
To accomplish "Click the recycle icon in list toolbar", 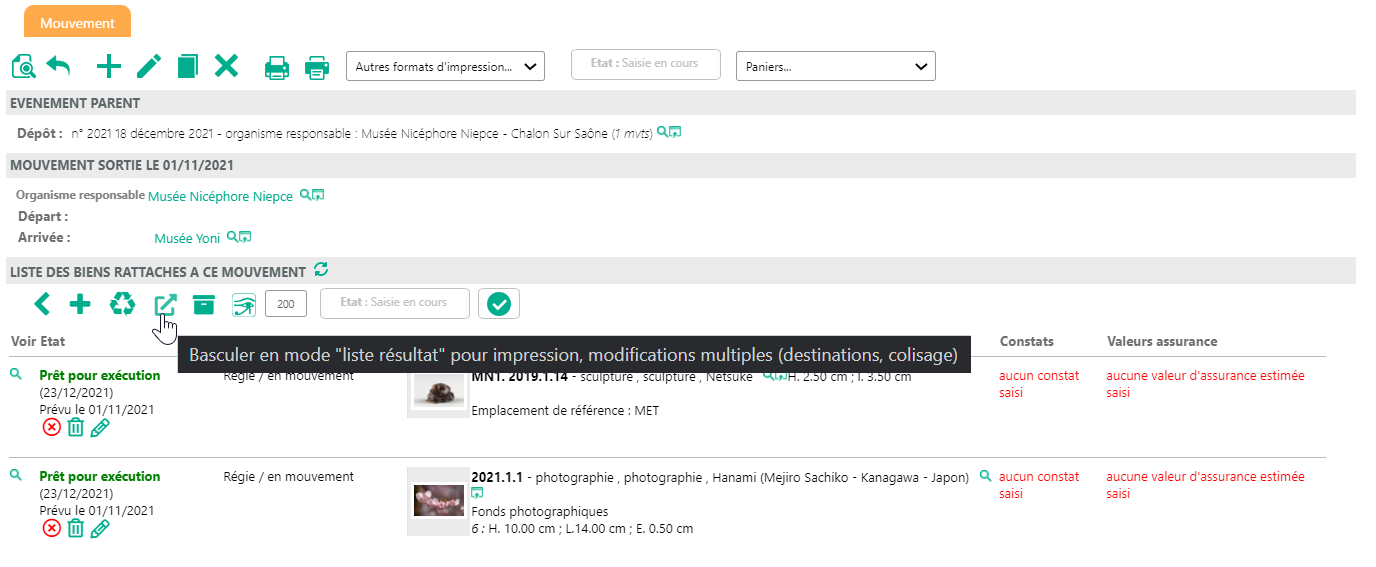I will 122,304.
